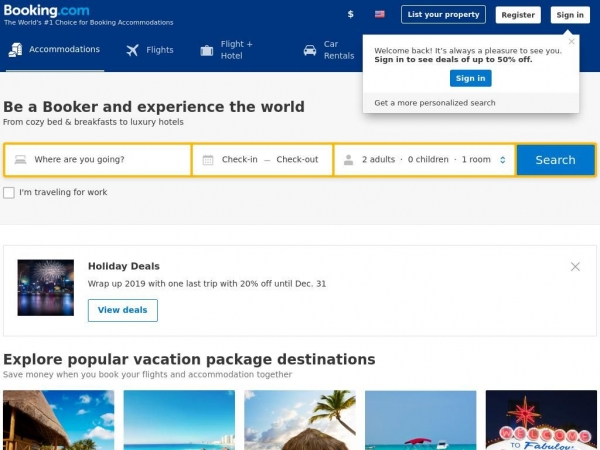Click the Be a Booker headline

point(154,107)
